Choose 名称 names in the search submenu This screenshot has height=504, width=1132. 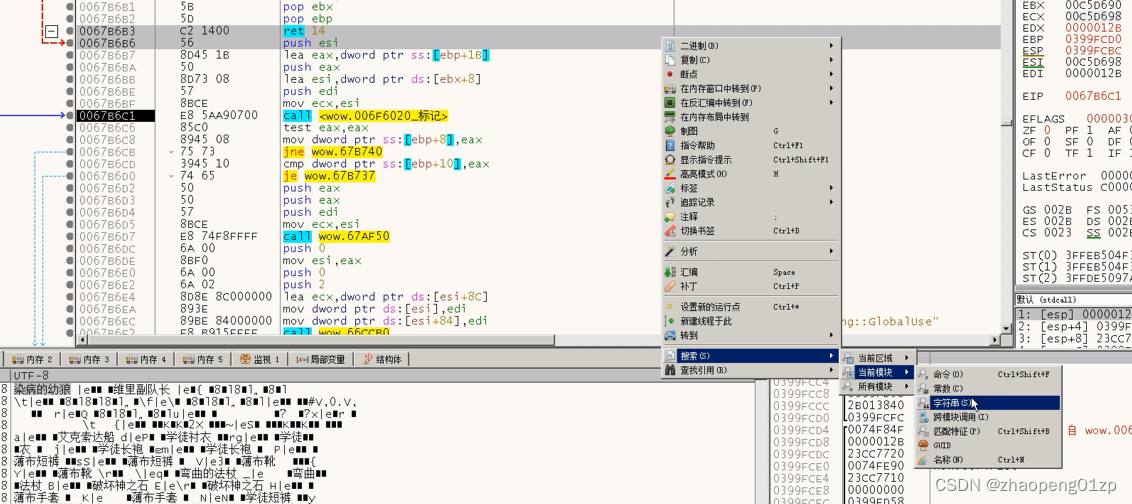click(988, 459)
